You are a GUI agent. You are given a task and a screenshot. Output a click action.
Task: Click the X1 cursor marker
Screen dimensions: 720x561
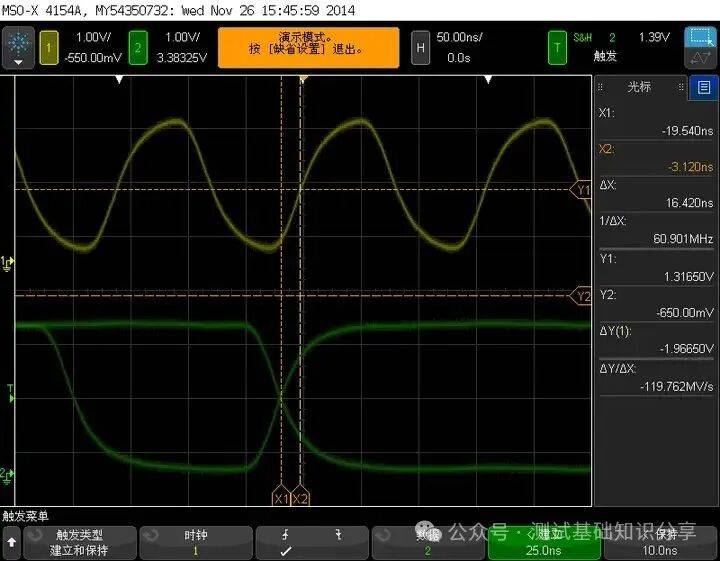(281, 497)
